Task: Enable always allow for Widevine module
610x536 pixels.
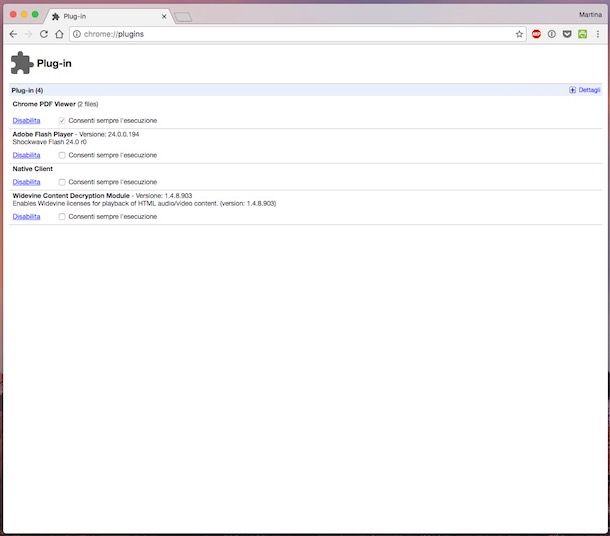Action: (62, 217)
